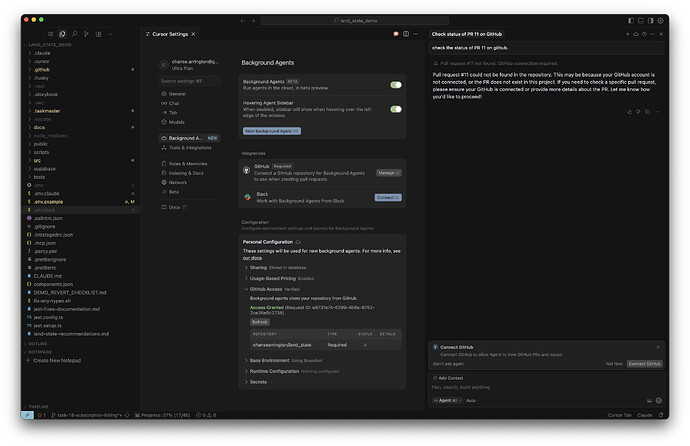Click the chat prompt input field
The width and height of the screenshot is (690, 446).
pos(546,388)
